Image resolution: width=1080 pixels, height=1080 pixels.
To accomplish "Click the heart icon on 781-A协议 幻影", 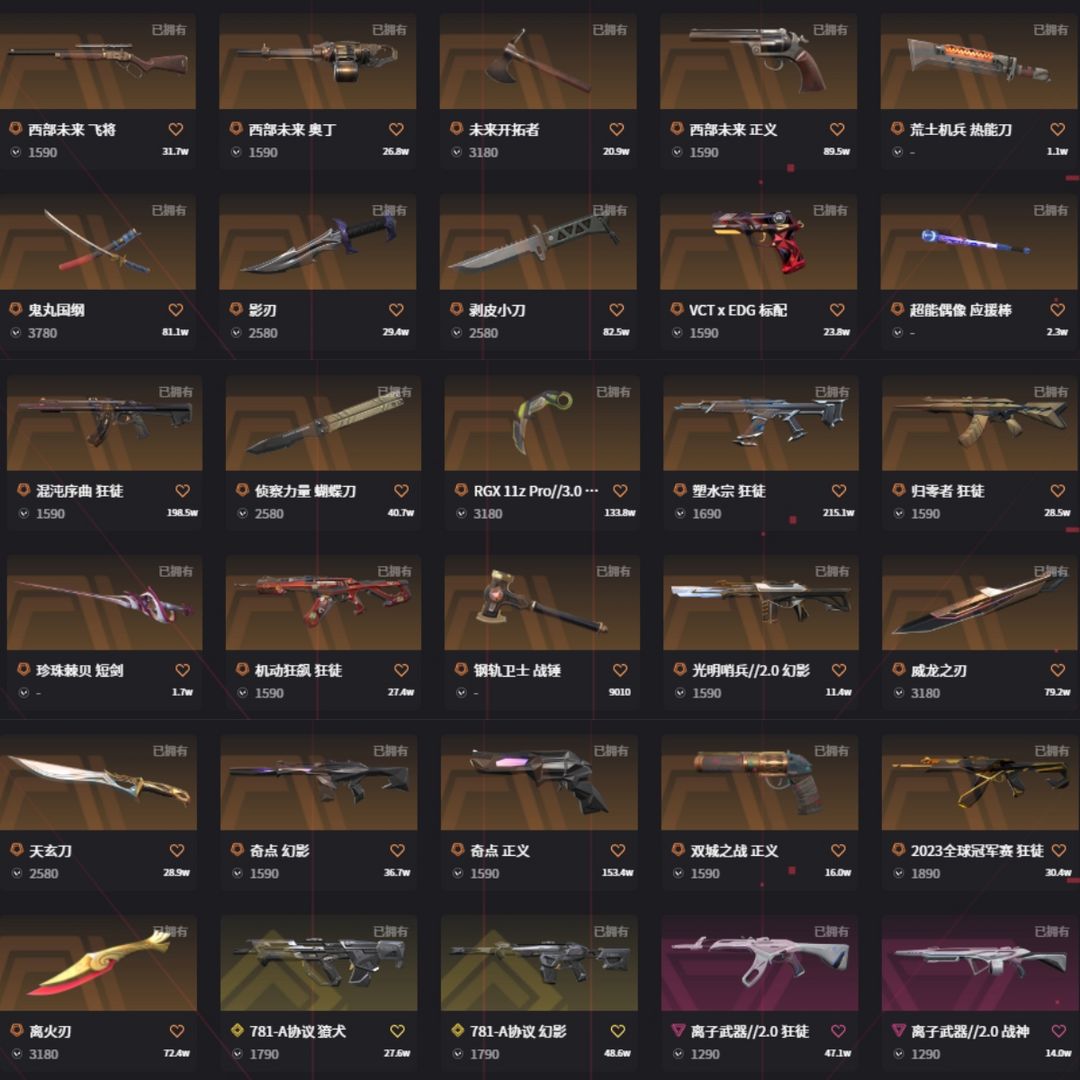I will 618,1031.
